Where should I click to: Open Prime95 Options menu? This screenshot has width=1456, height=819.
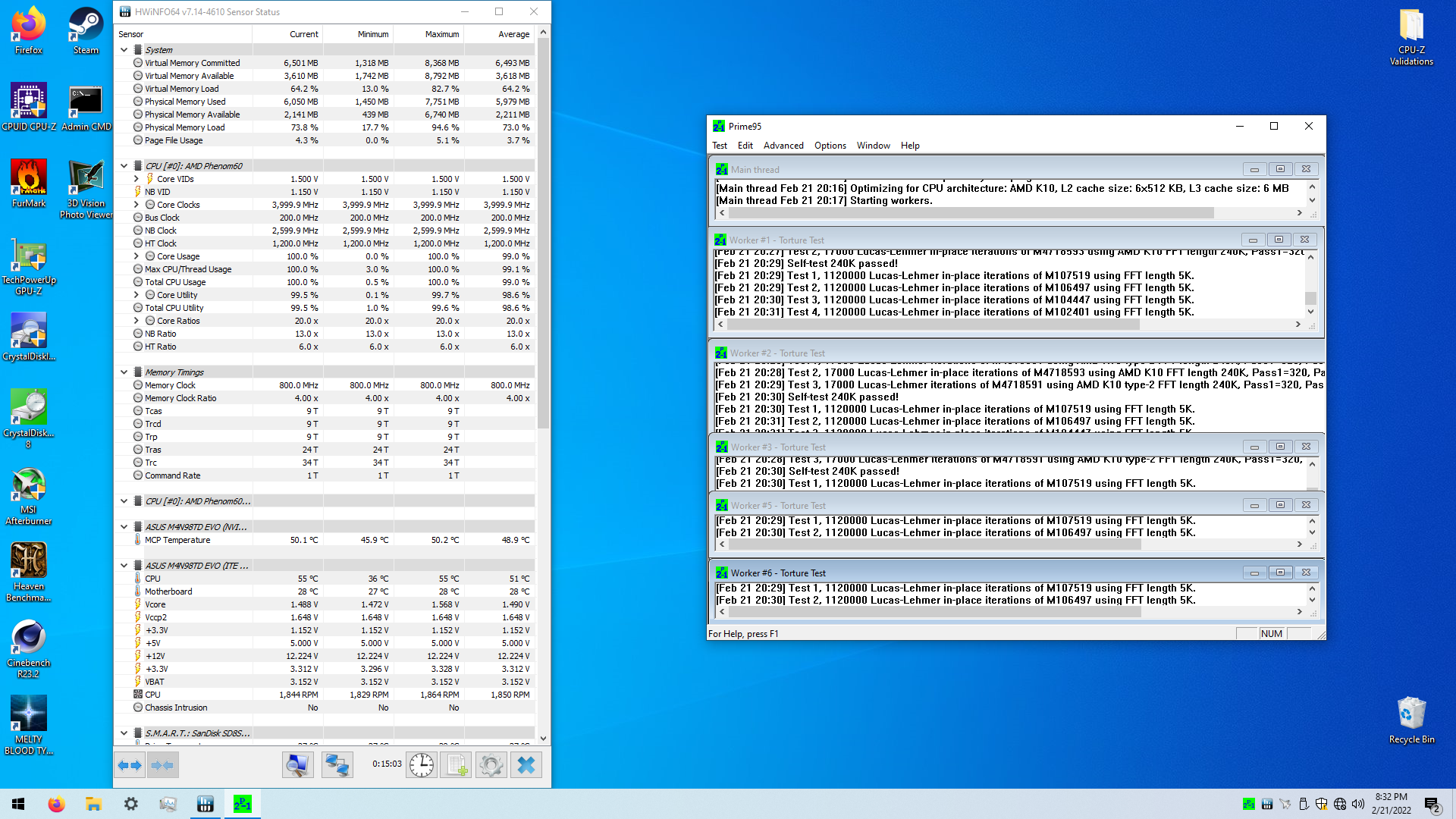coord(830,146)
